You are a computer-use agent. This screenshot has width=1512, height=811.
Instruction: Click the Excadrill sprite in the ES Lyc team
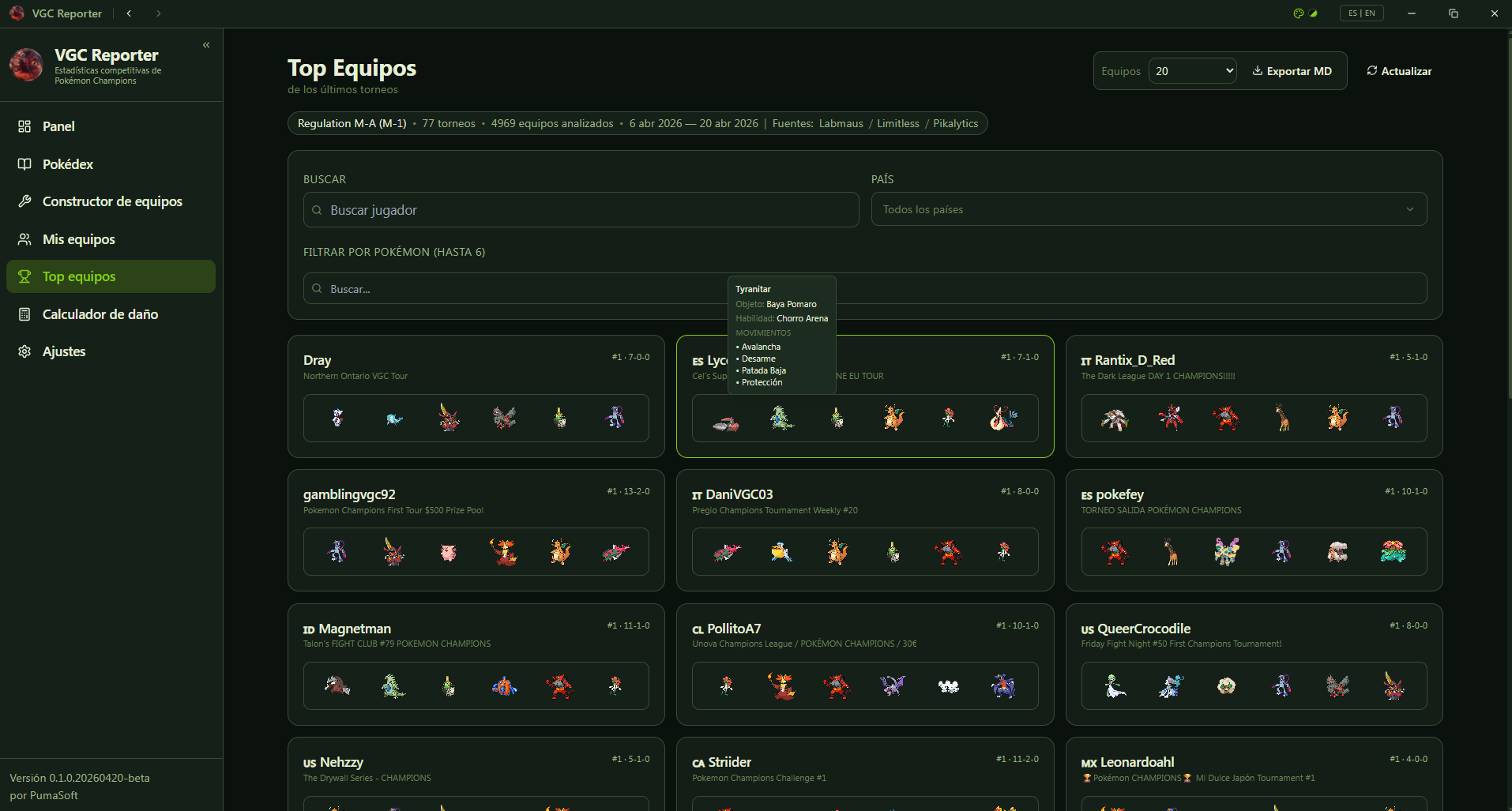726,423
